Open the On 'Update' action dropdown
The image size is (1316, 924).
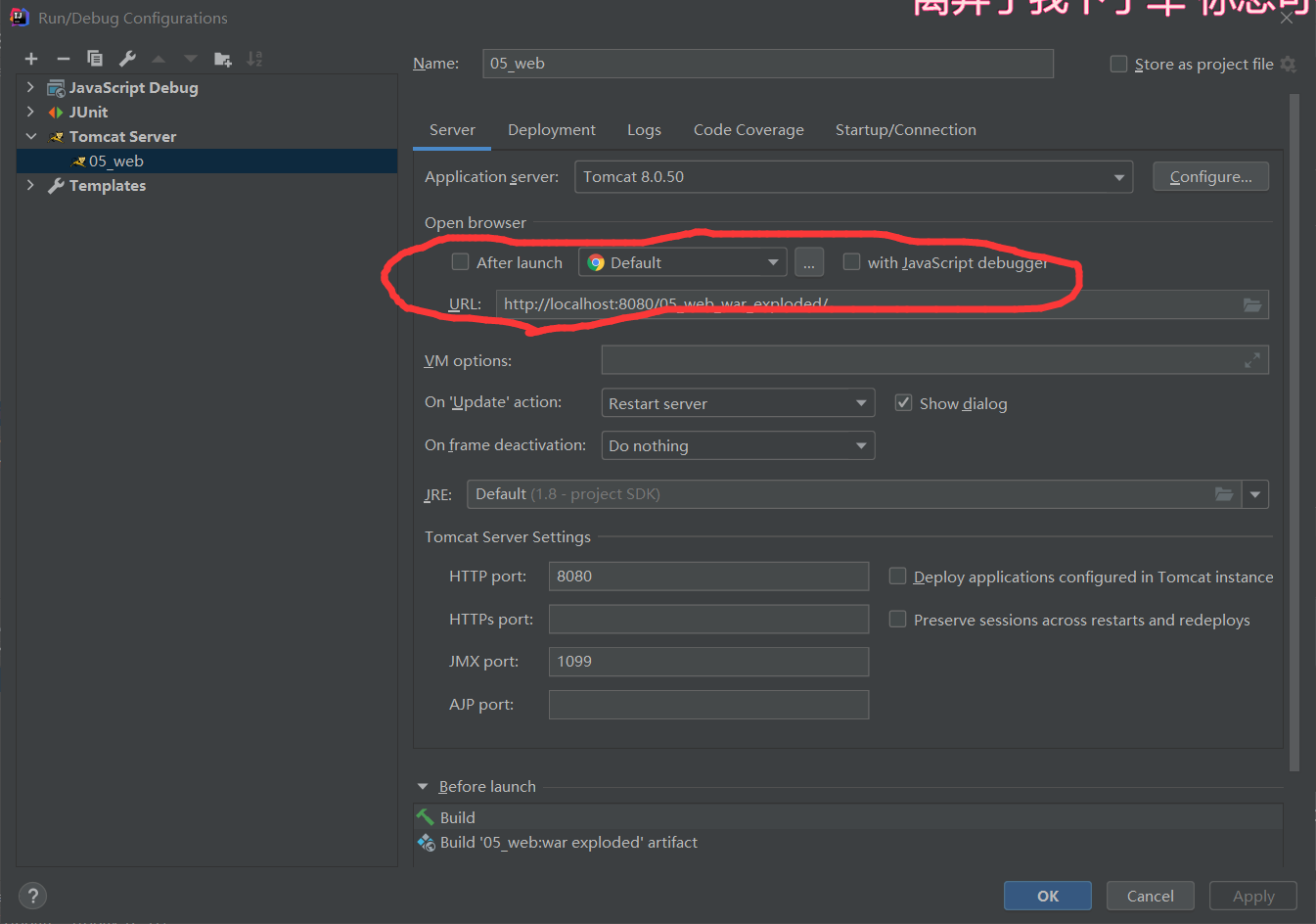738,403
